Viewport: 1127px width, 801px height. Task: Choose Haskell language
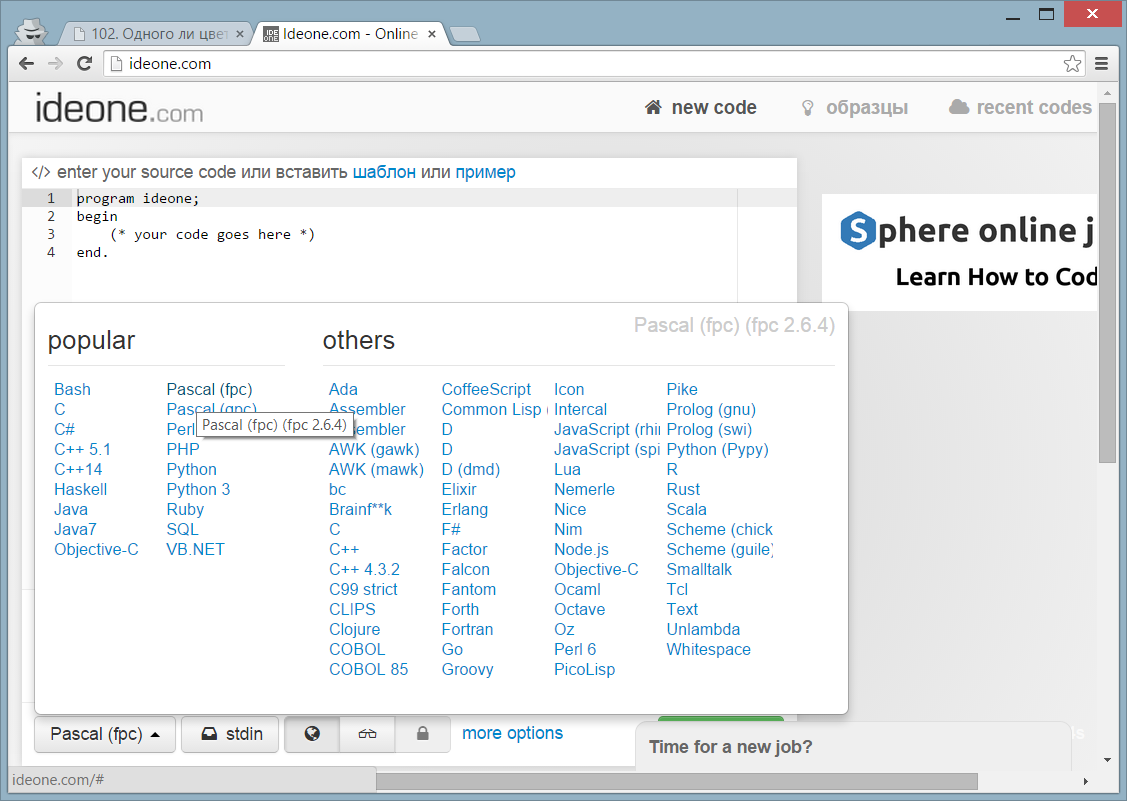[80, 490]
